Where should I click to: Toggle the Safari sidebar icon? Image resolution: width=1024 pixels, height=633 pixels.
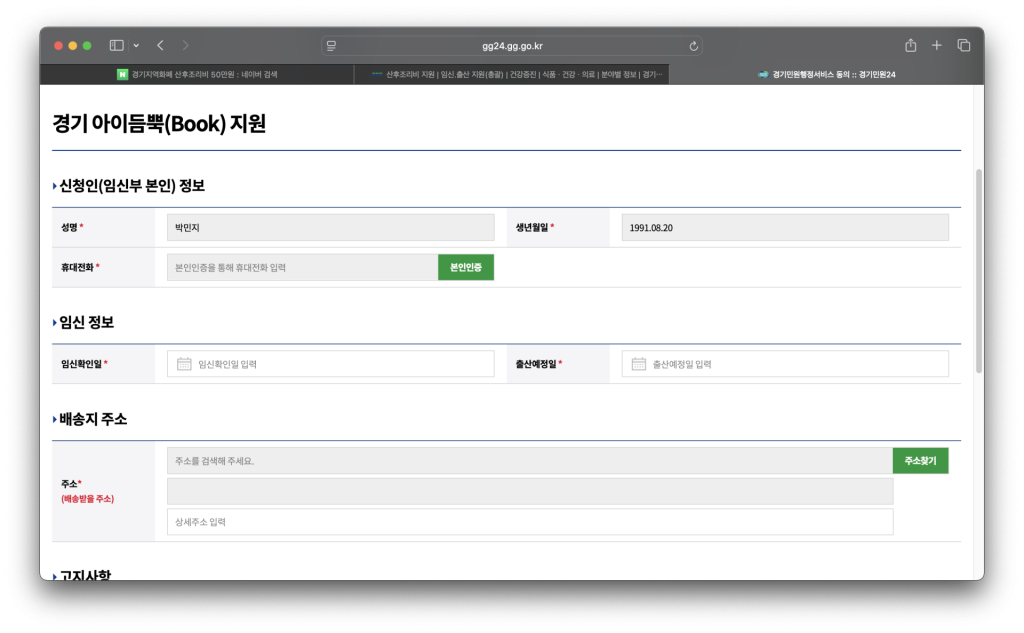(116, 45)
